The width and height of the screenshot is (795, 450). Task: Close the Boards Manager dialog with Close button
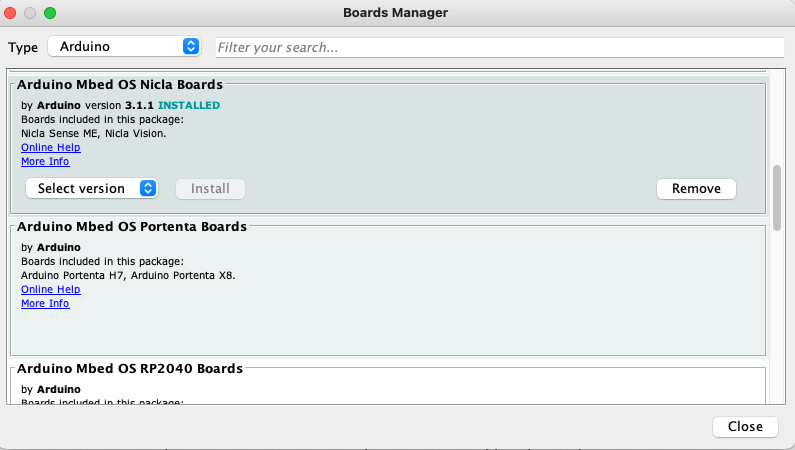click(745, 427)
